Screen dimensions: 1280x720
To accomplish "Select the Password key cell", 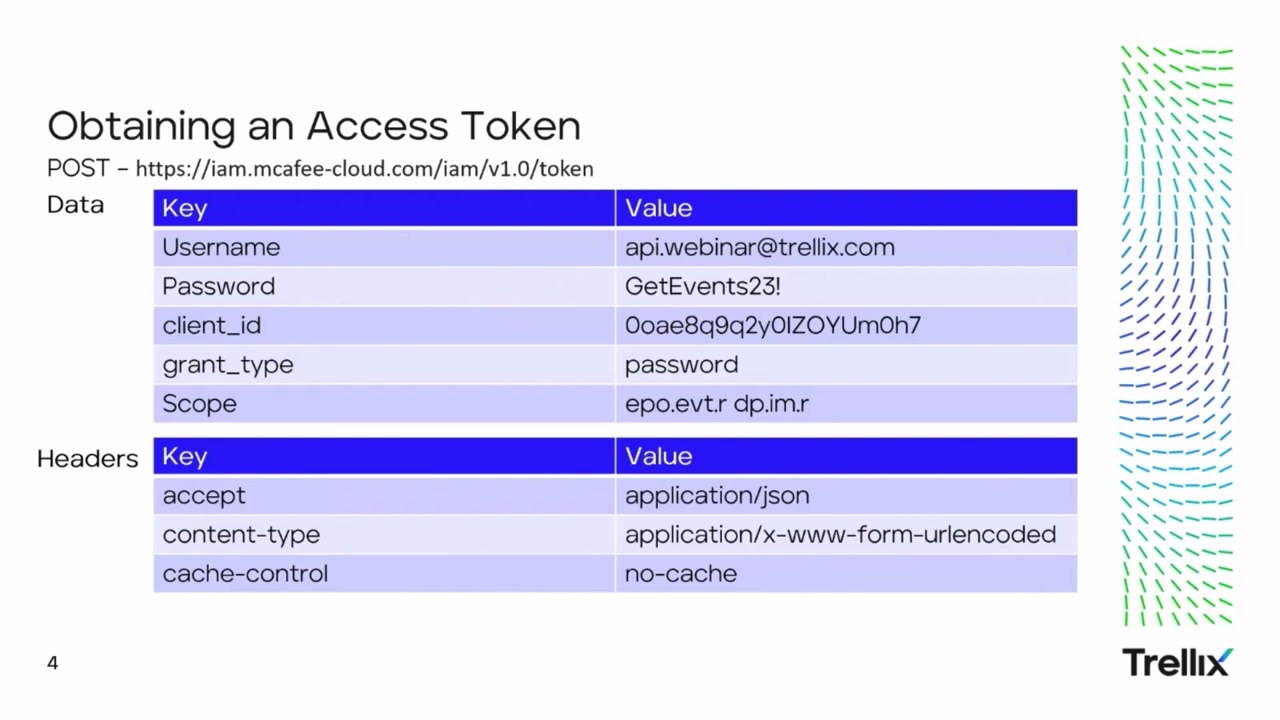I will [218, 286].
